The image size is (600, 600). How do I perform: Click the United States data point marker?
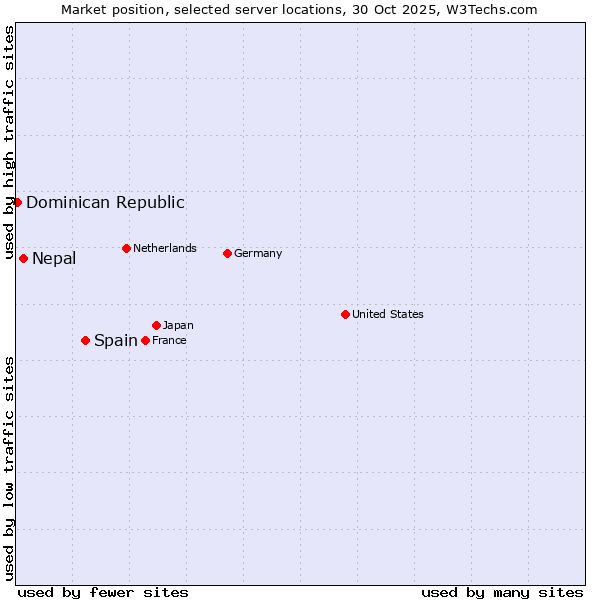pyautogui.click(x=345, y=314)
